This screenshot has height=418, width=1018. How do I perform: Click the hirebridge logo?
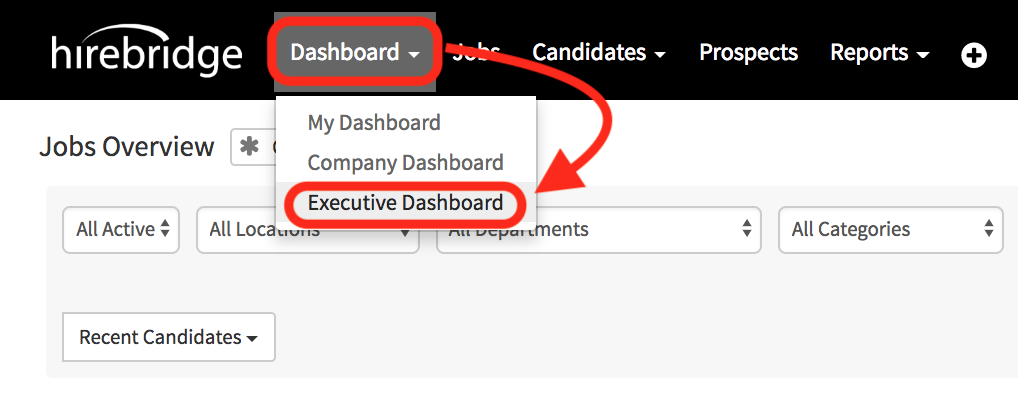pos(147,51)
